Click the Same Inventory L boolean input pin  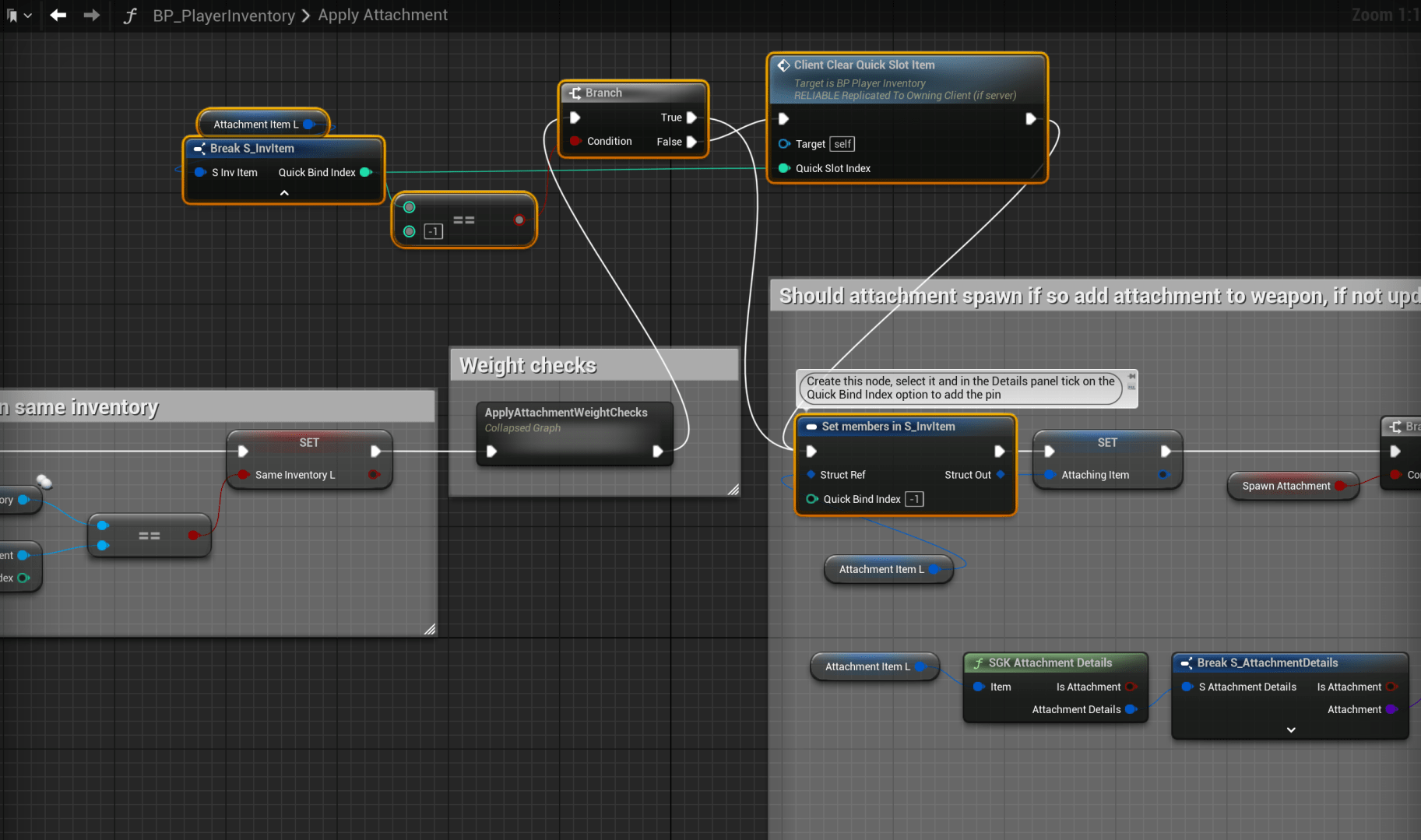[x=243, y=475]
